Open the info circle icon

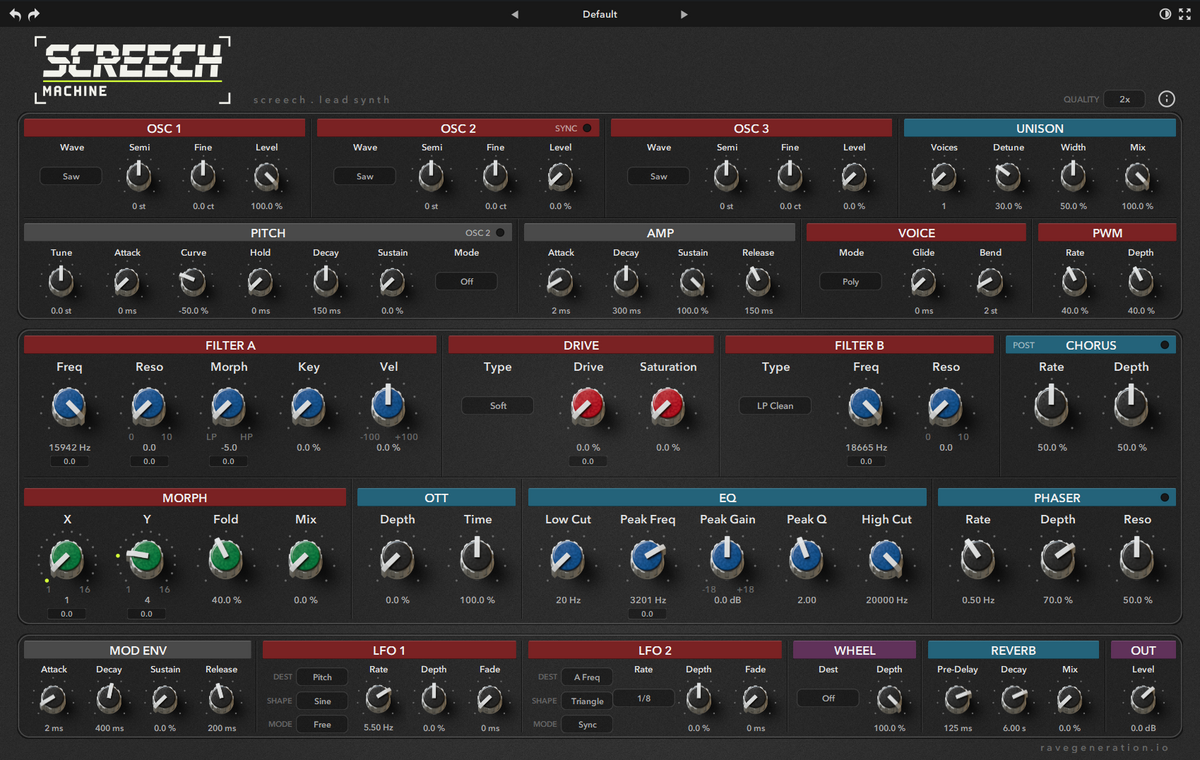click(1166, 99)
